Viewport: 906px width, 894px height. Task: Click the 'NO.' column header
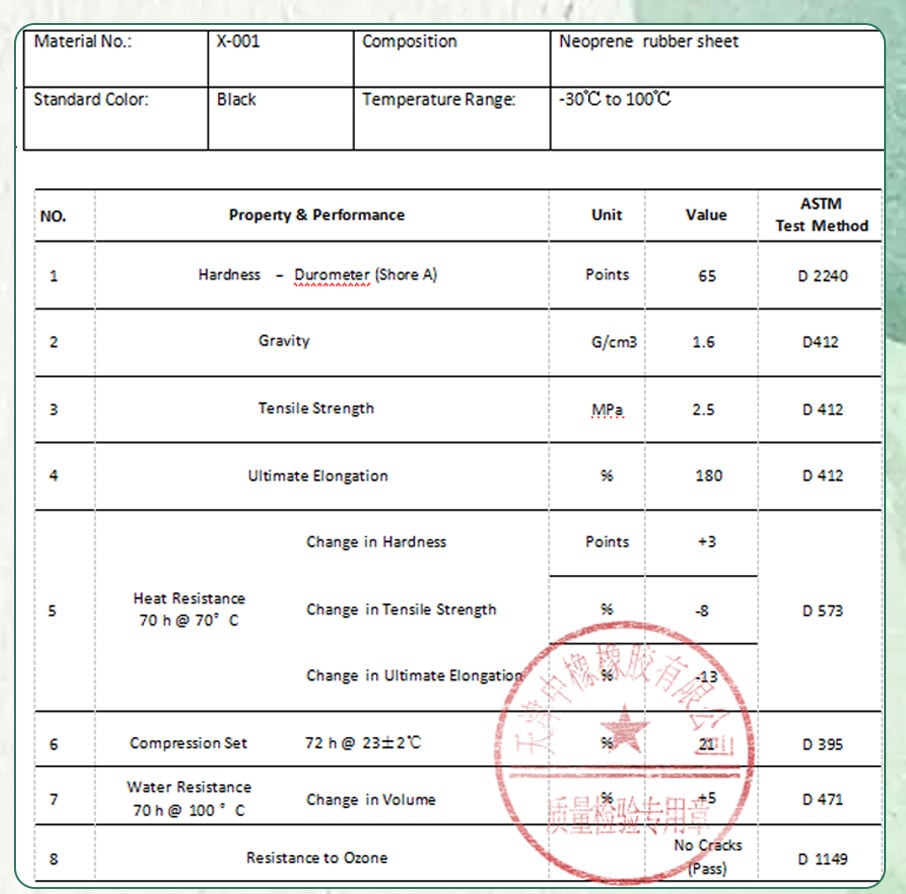pyautogui.click(x=53, y=216)
